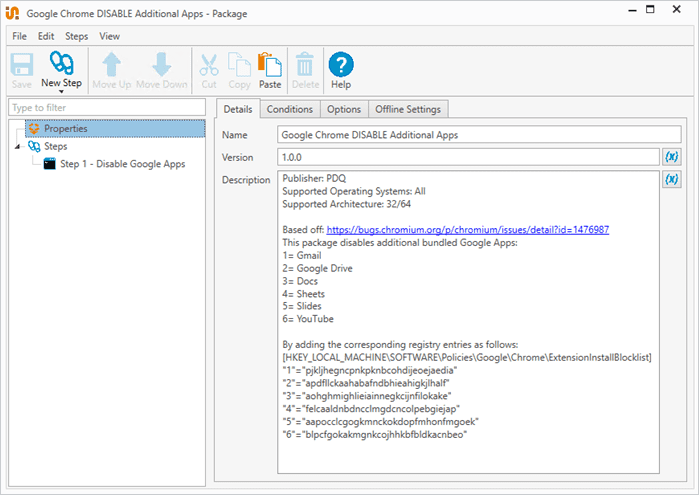Viewport: 699px width, 495px height.
Task: Click the Name input field
Action: coord(479,135)
